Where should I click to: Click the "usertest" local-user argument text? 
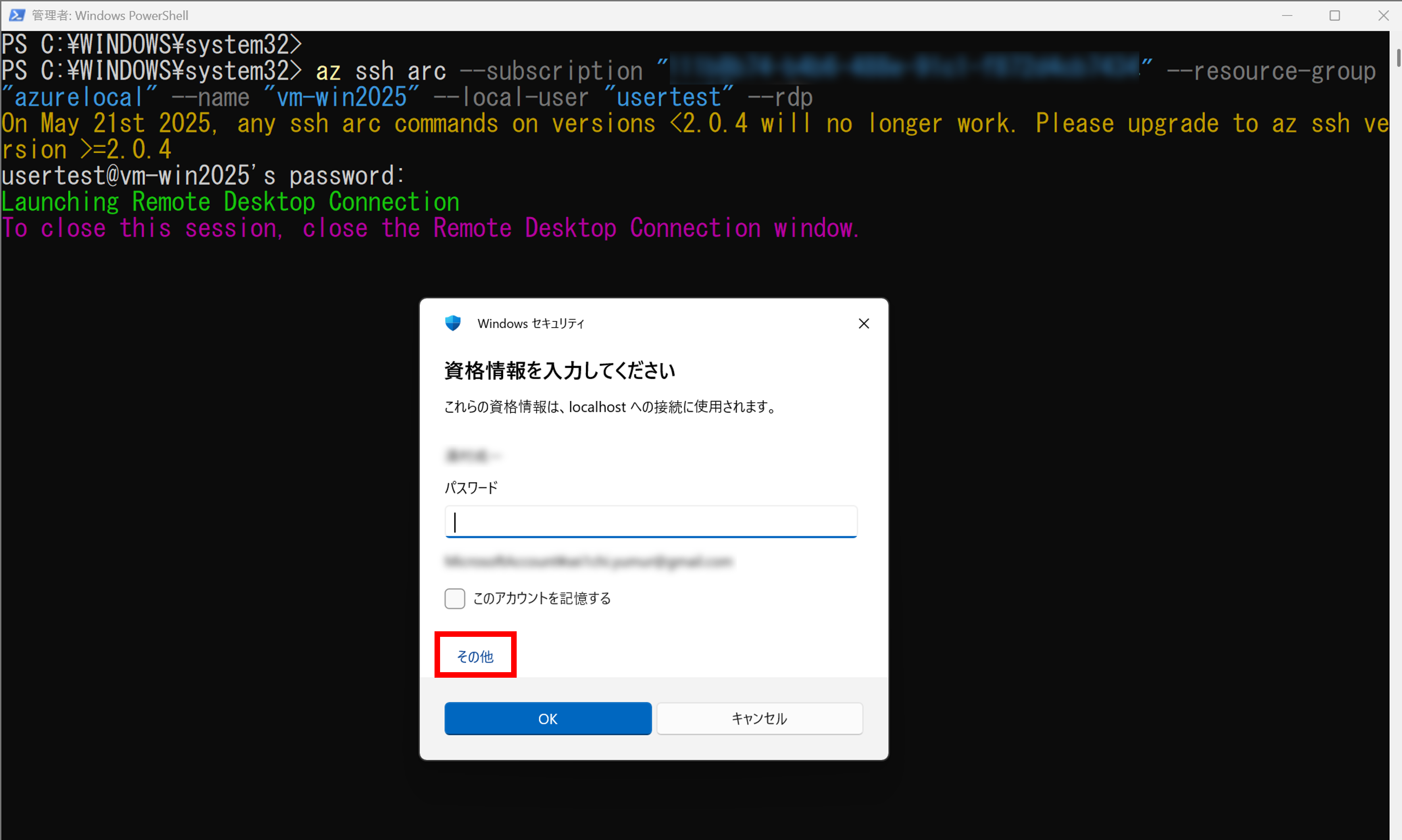point(669,97)
